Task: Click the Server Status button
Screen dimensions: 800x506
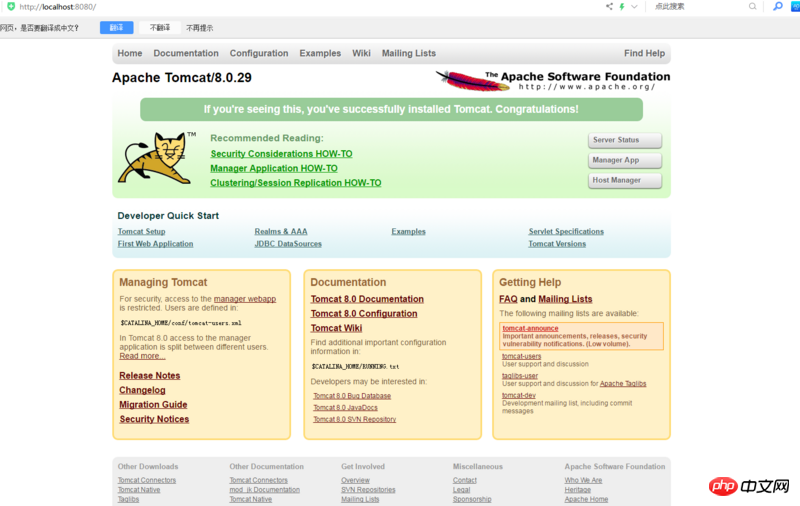Action: 624,140
